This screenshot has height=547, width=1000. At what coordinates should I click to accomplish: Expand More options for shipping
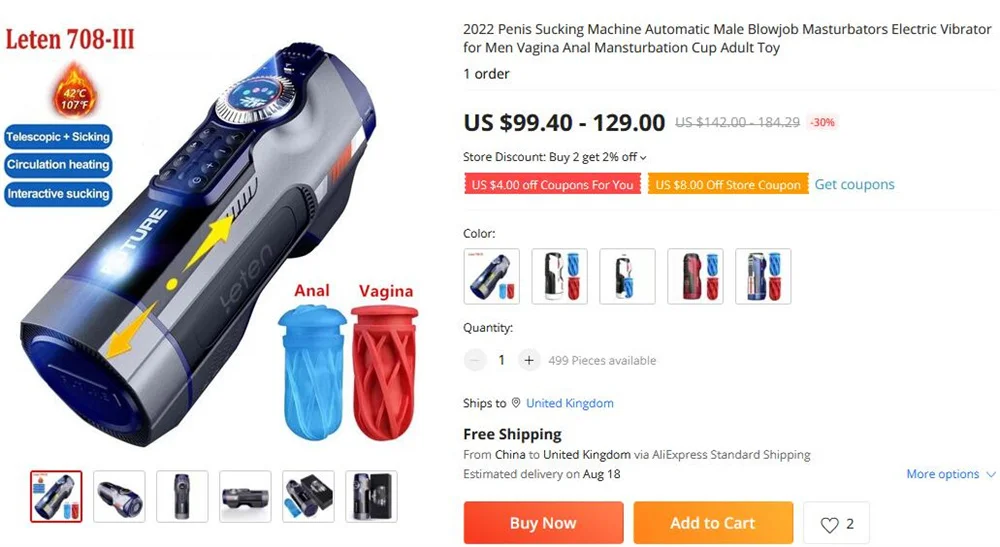[950, 474]
